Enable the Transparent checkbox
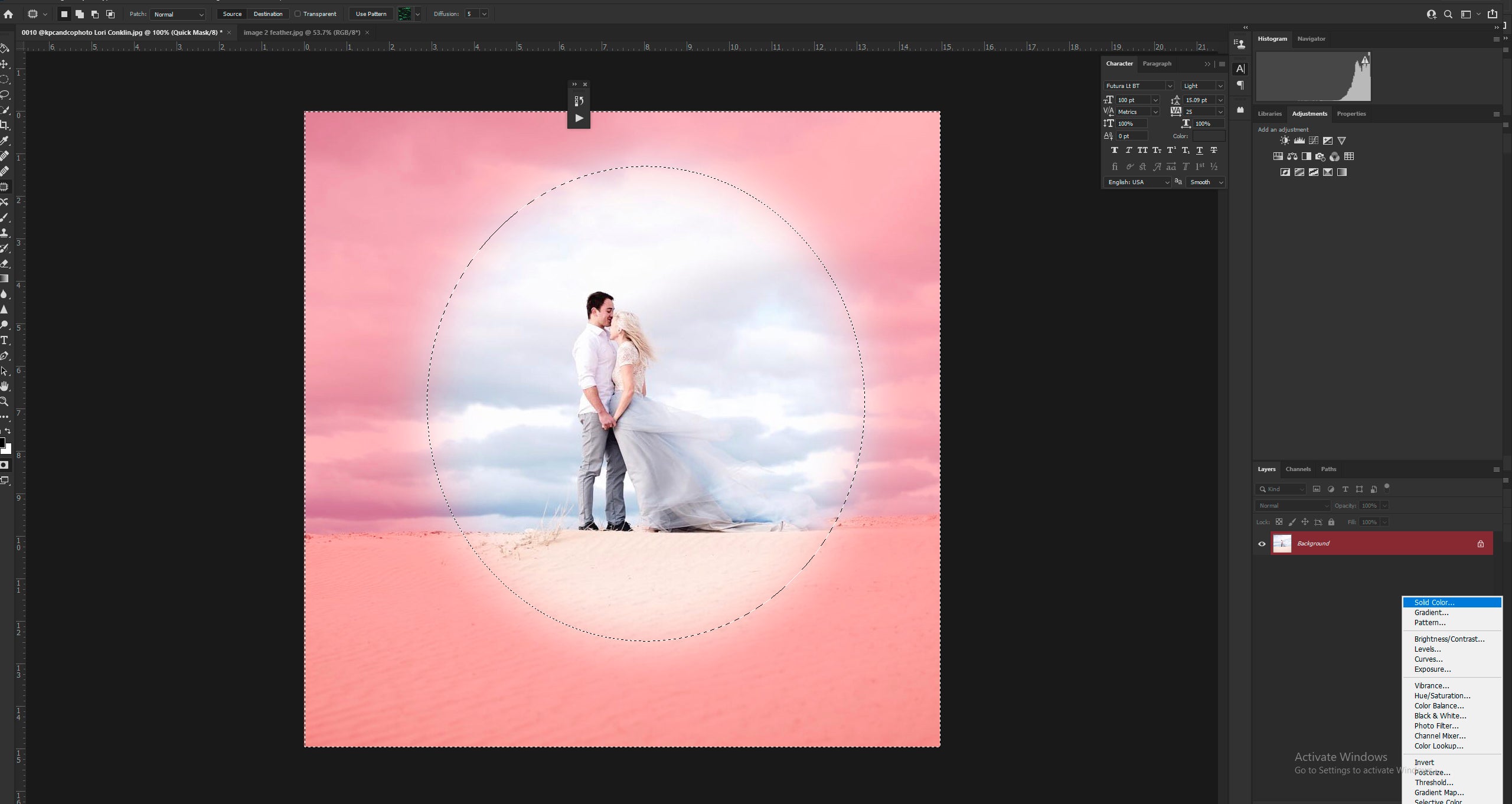The height and width of the screenshot is (804, 1512). pyautogui.click(x=298, y=14)
